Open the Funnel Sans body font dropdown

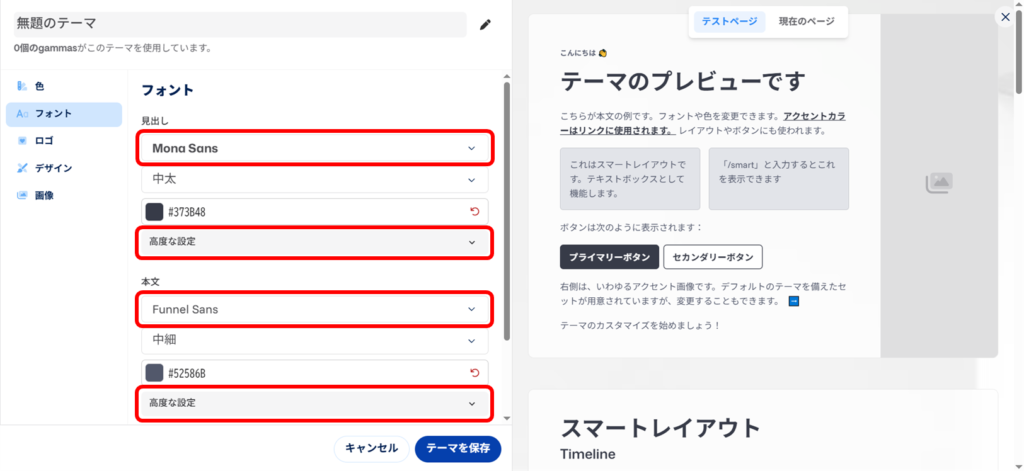pos(314,310)
